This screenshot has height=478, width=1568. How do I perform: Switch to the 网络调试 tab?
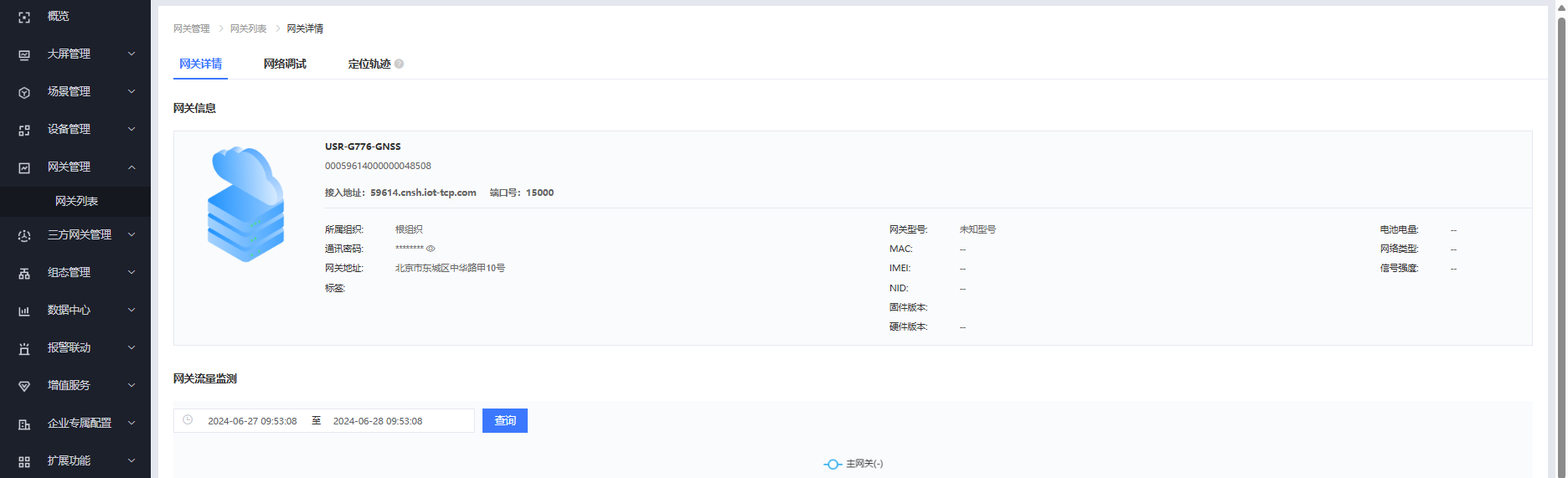click(285, 64)
